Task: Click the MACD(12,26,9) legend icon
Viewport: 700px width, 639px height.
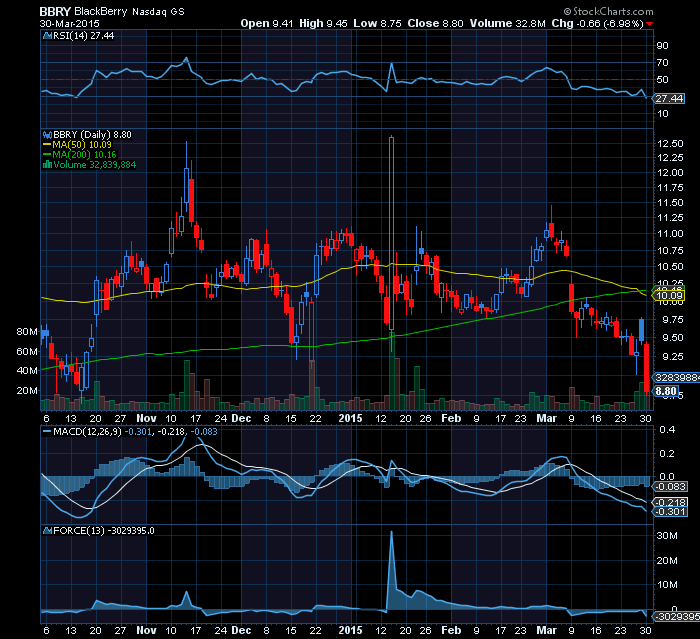Action: (x=45, y=431)
